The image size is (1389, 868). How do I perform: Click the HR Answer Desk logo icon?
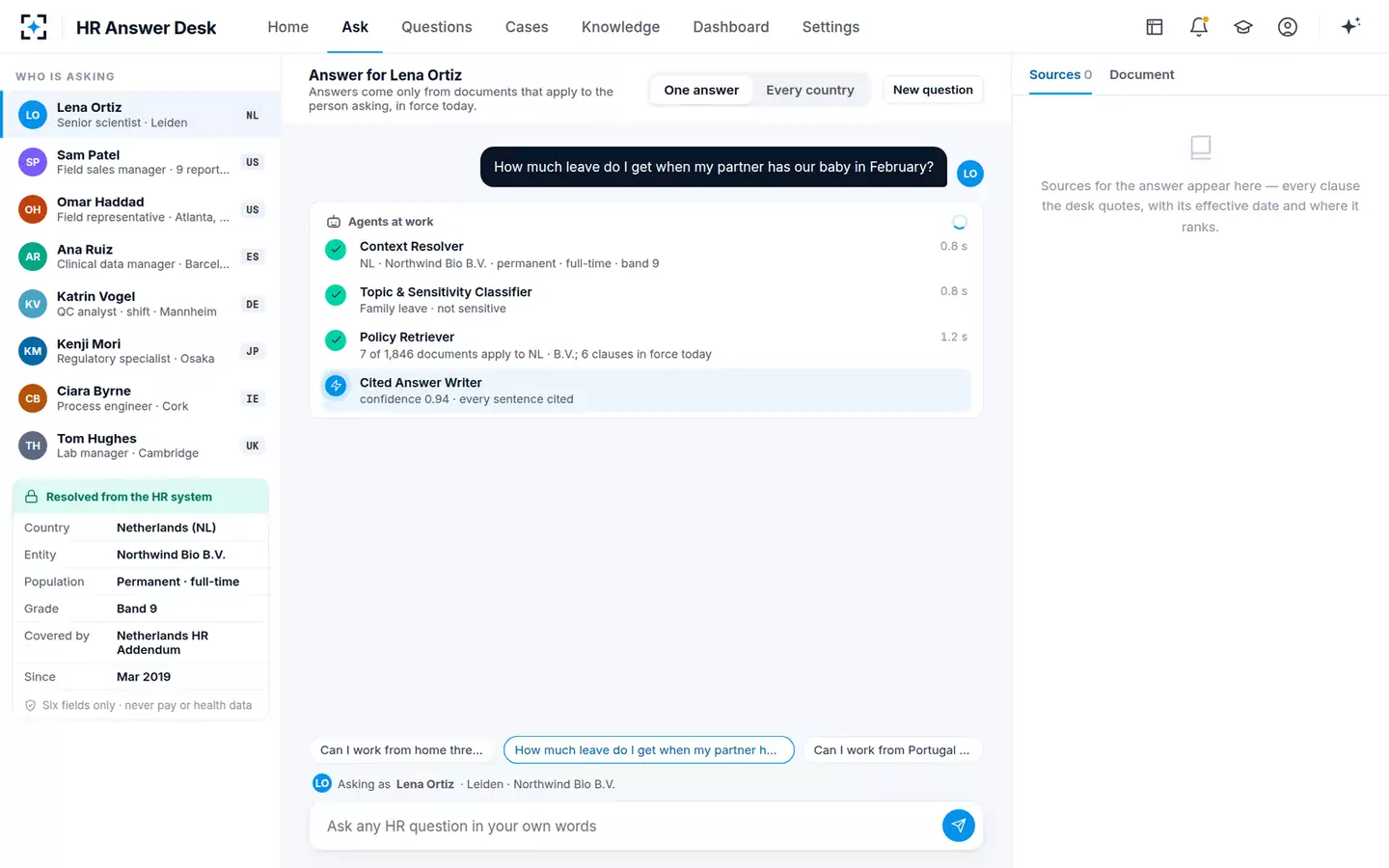pos(34,27)
